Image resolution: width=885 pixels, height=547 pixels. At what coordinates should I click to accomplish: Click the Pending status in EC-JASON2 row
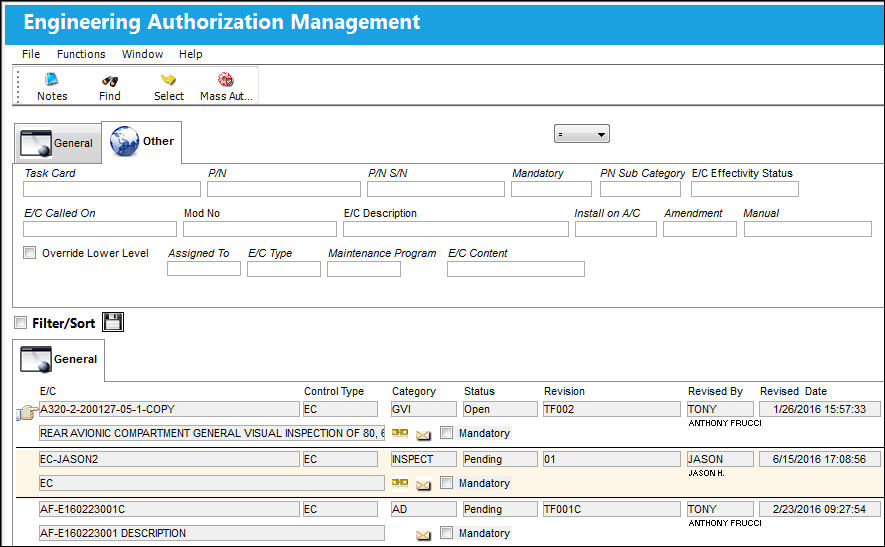click(x=500, y=459)
